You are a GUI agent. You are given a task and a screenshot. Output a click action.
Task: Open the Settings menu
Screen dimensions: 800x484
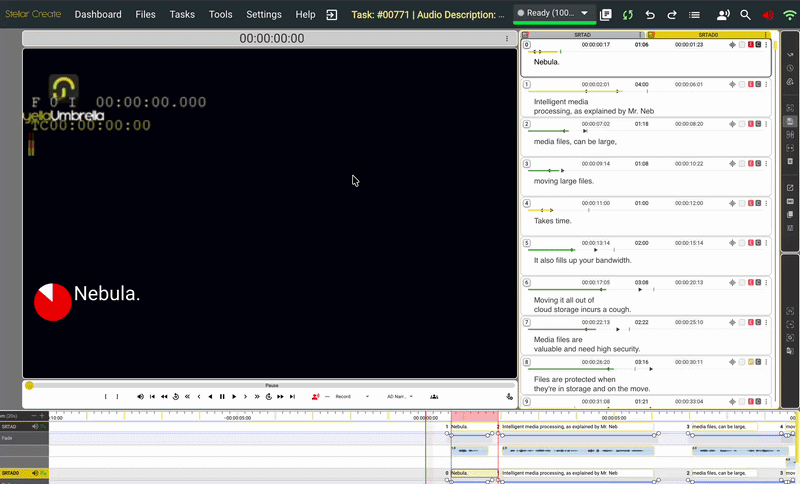[264, 15]
